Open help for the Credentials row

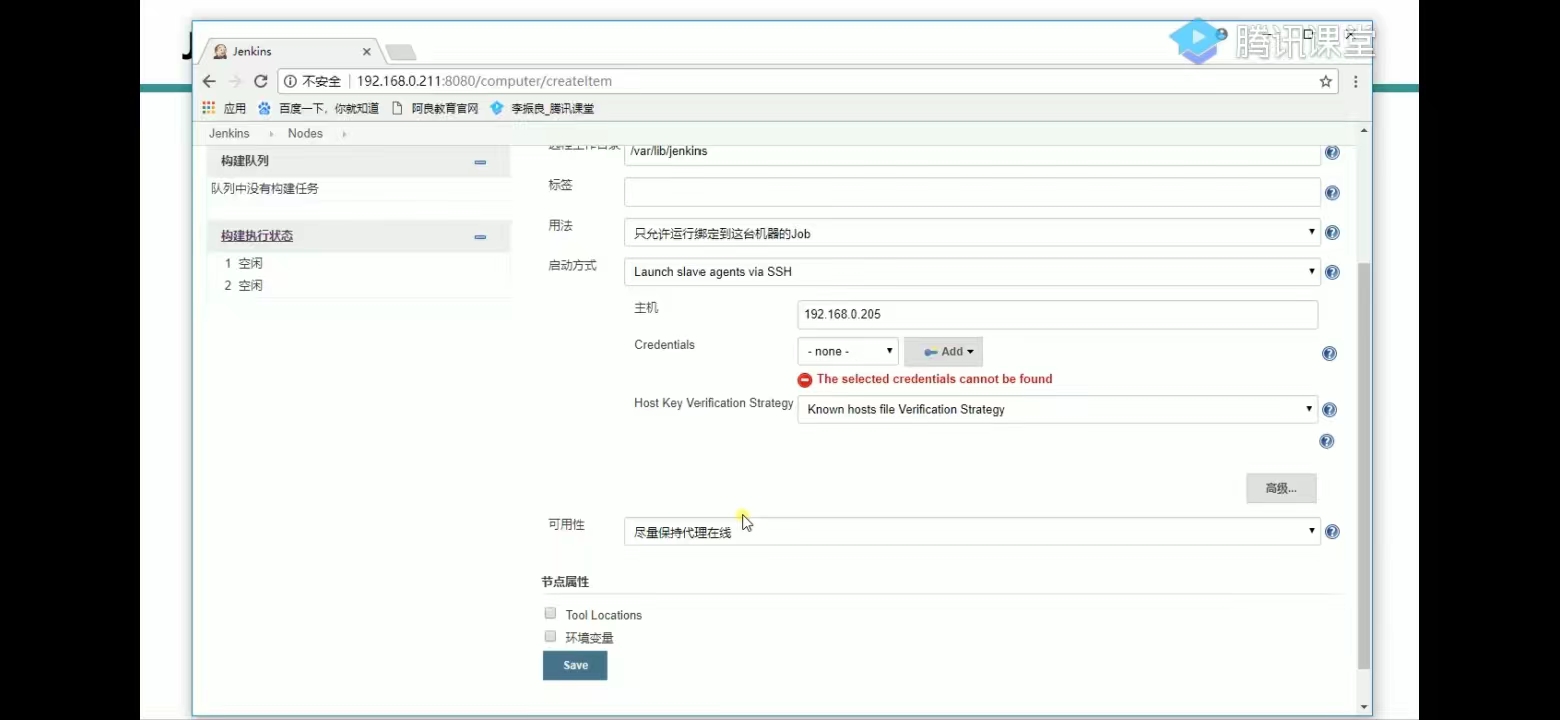(1329, 353)
